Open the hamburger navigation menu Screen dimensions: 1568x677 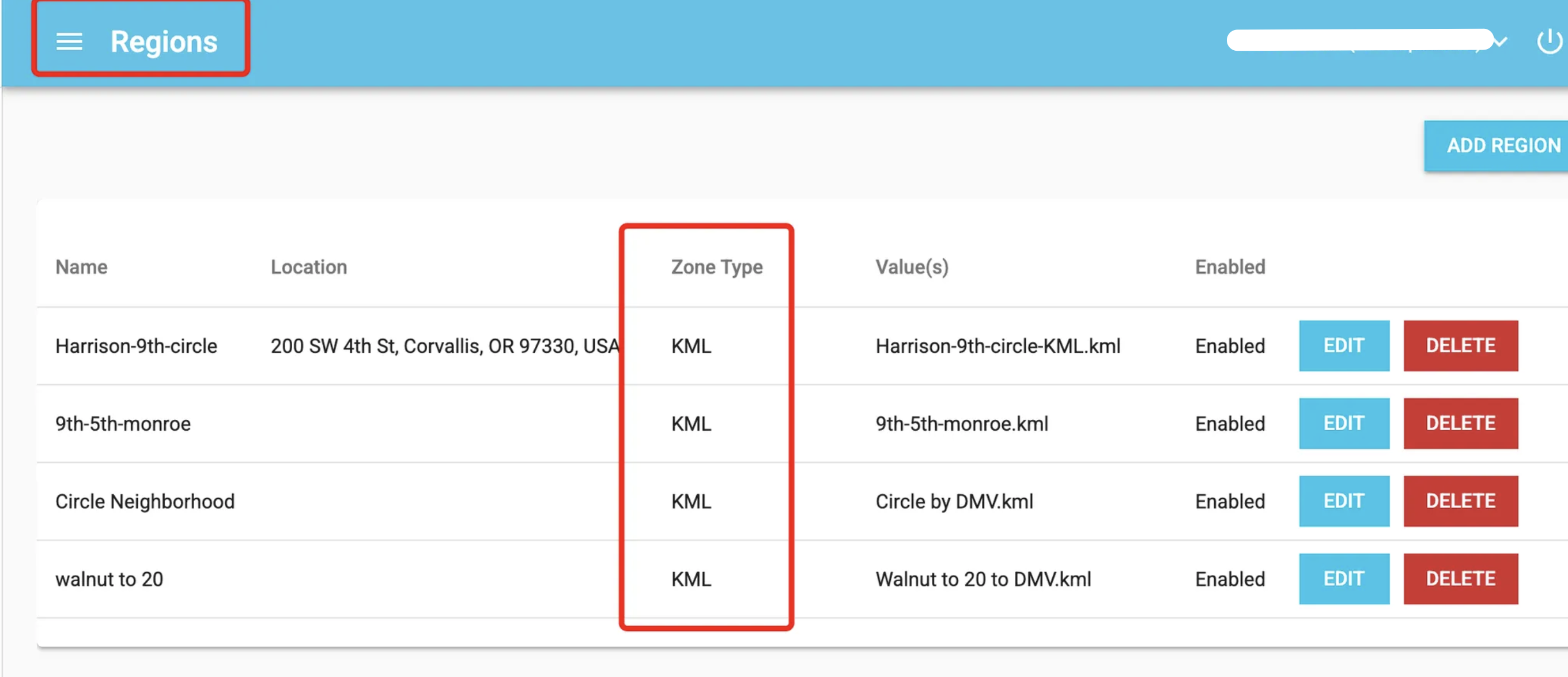(69, 42)
